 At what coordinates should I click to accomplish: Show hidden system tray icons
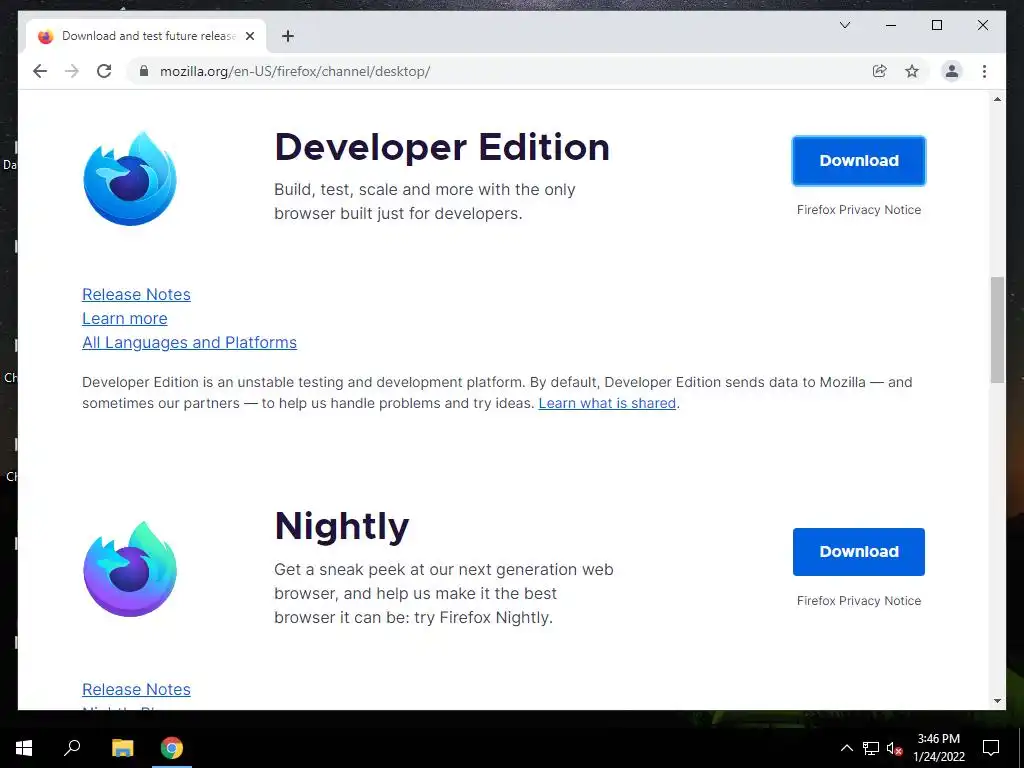tap(846, 748)
